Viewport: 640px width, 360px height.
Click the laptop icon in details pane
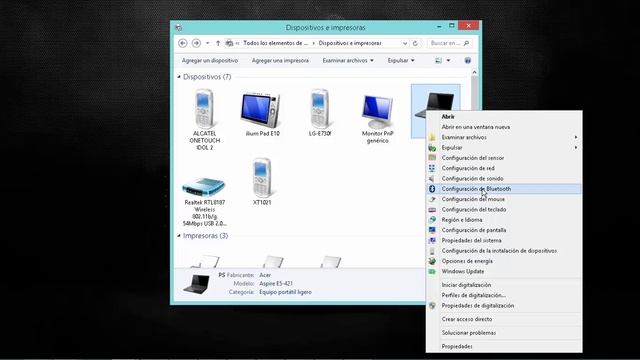[x=197, y=284]
